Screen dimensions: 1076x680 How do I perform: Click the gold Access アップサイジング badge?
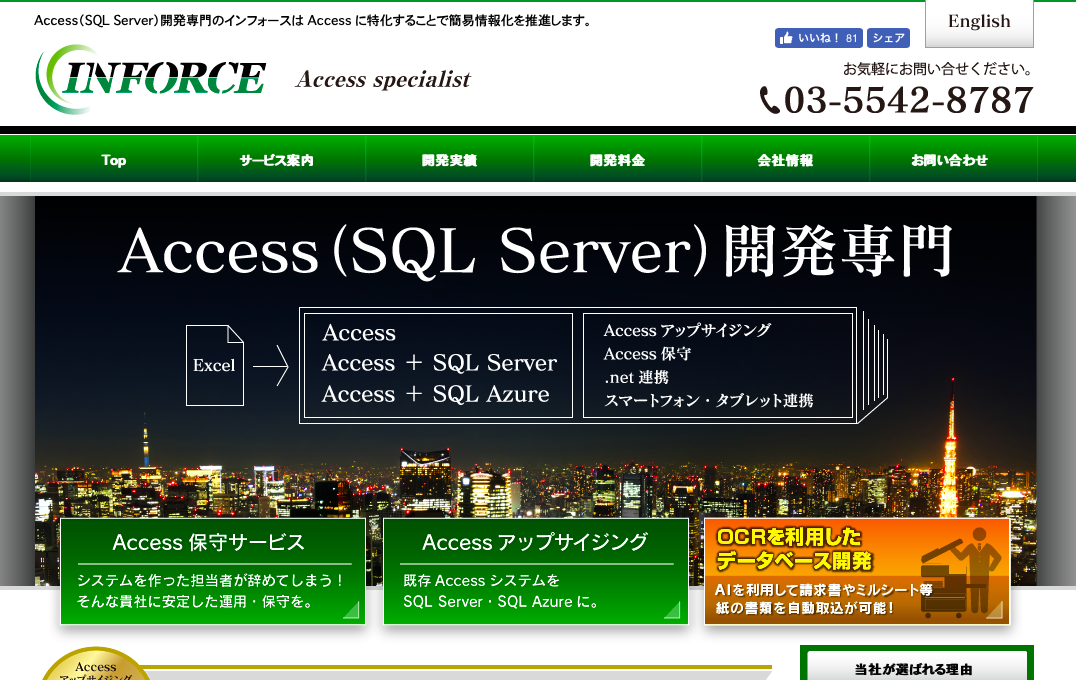[95, 665]
